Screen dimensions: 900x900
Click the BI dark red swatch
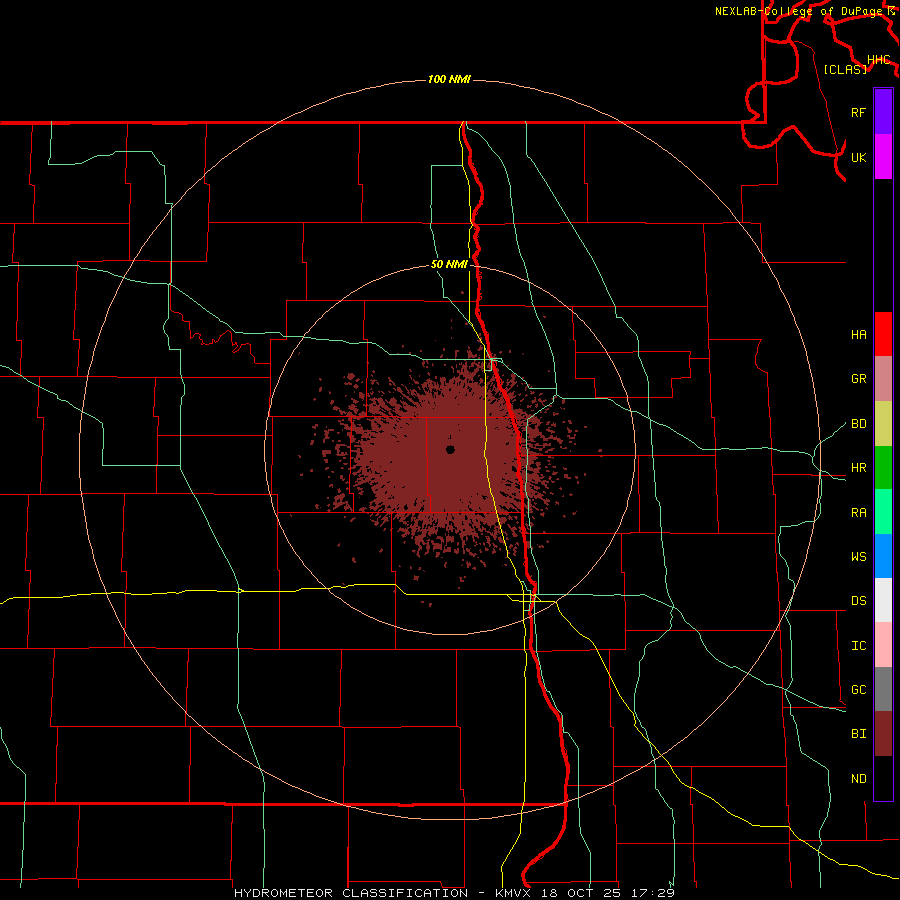pyautogui.click(x=883, y=734)
